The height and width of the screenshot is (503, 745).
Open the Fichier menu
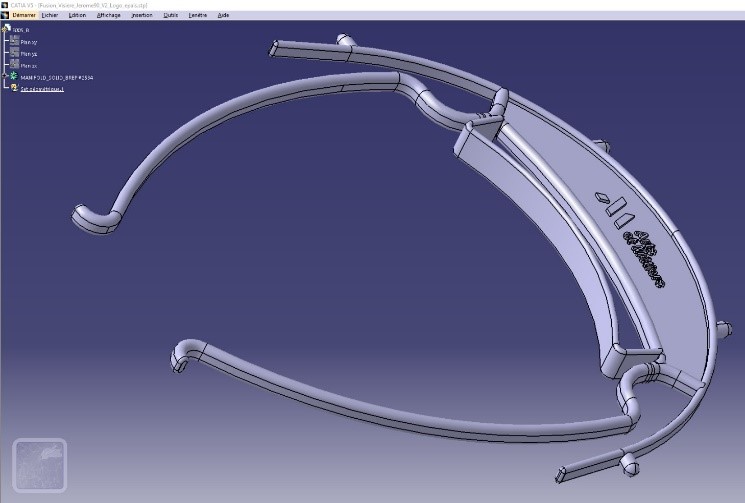(50, 16)
